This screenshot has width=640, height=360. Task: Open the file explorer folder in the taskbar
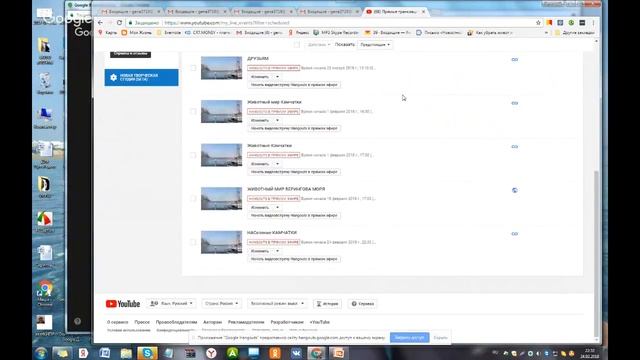pyautogui.click(x=126, y=353)
